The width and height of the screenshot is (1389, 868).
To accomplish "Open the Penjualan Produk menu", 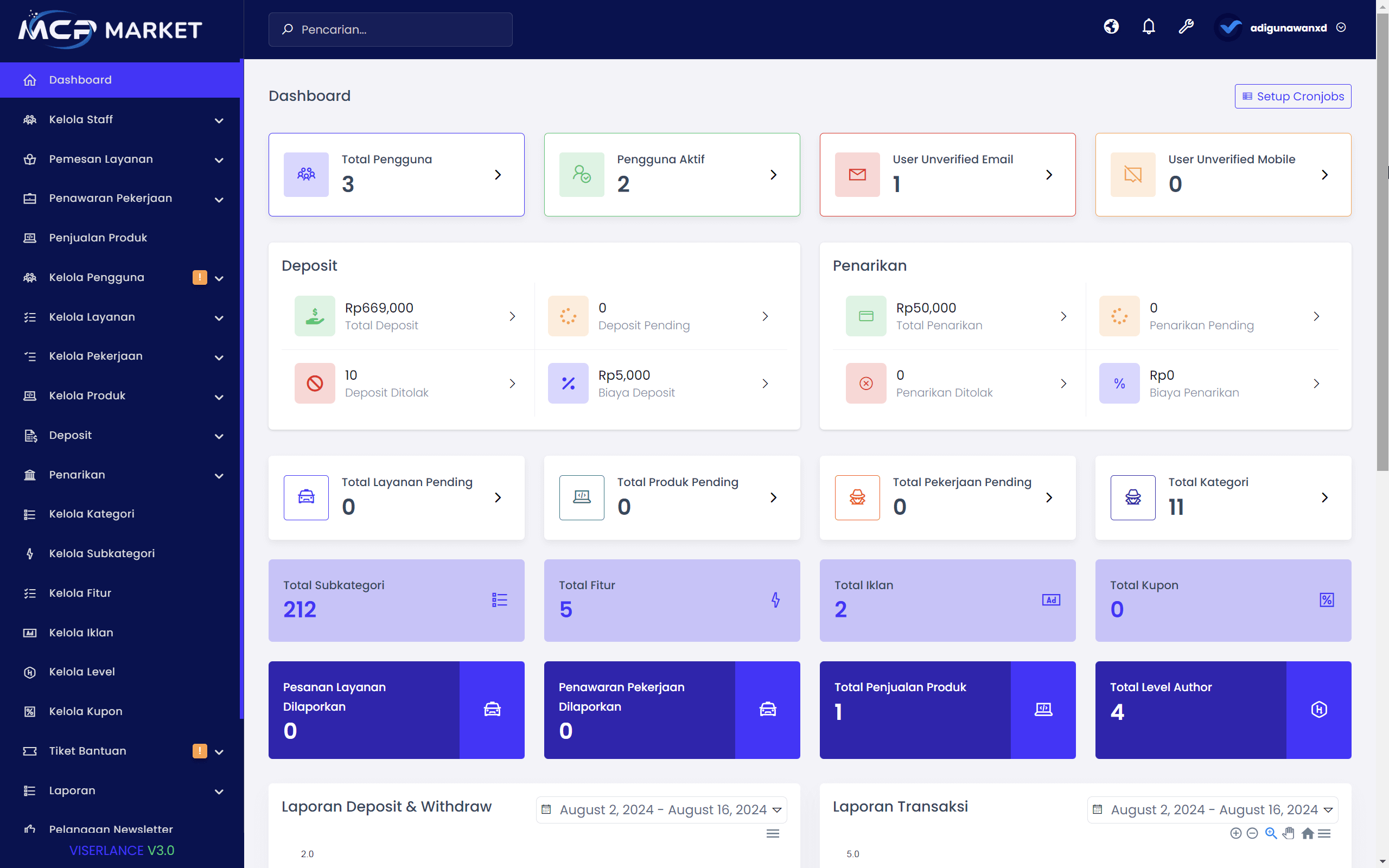I will coord(98,237).
